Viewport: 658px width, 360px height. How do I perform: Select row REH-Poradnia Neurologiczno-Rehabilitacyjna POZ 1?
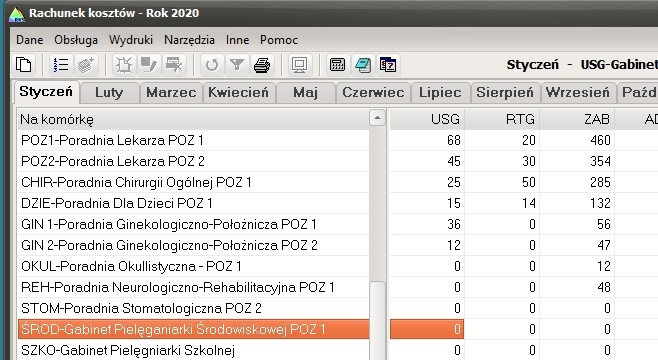[x=193, y=287]
